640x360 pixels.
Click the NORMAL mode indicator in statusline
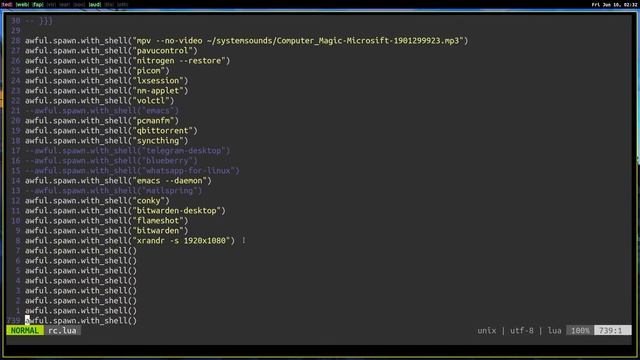25,331
